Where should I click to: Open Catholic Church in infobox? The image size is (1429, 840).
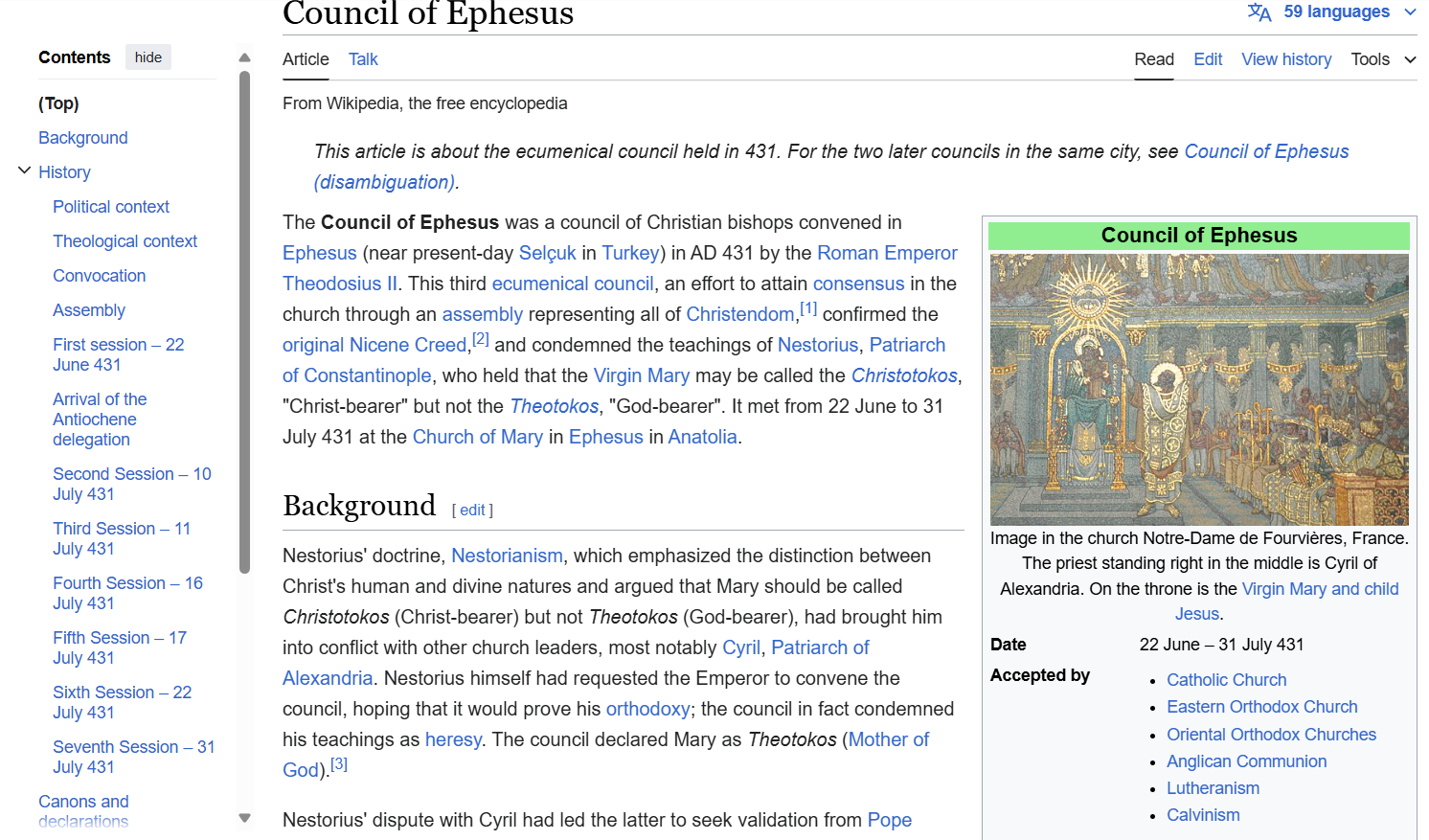[x=1227, y=680]
